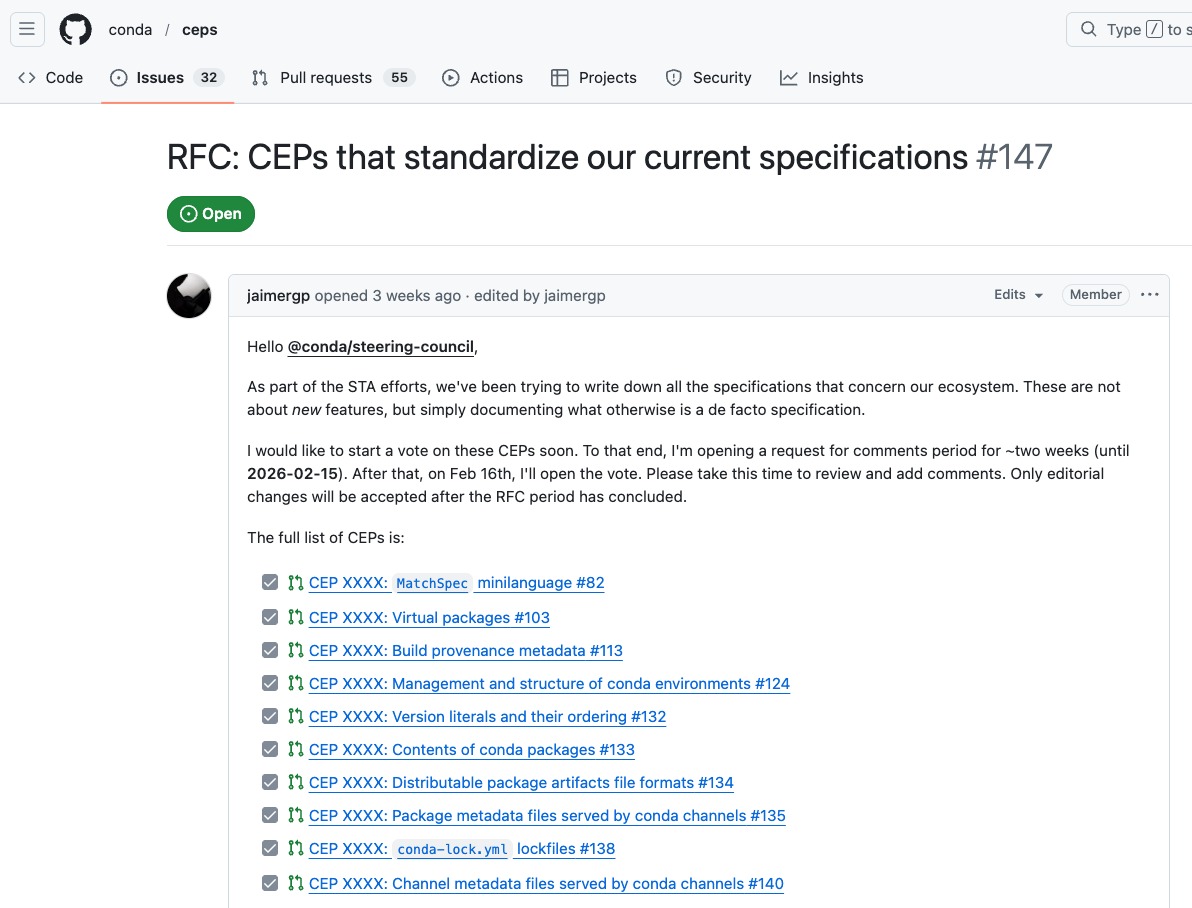Open the hamburger navigation menu
The width and height of the screenshot is (1192, 908).
pos(27,29)
